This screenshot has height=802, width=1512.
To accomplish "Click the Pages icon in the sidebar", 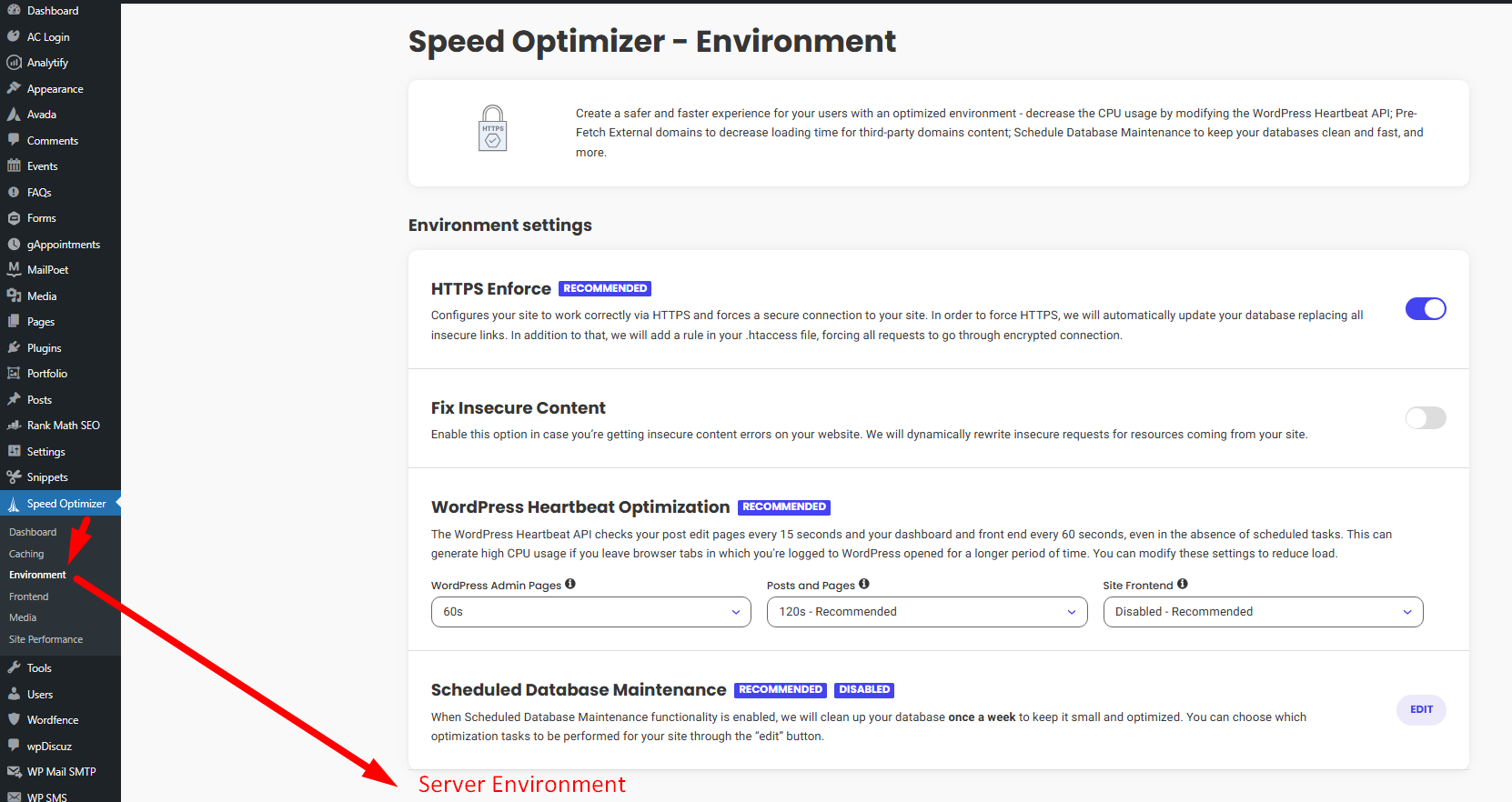I will (14, 321).
